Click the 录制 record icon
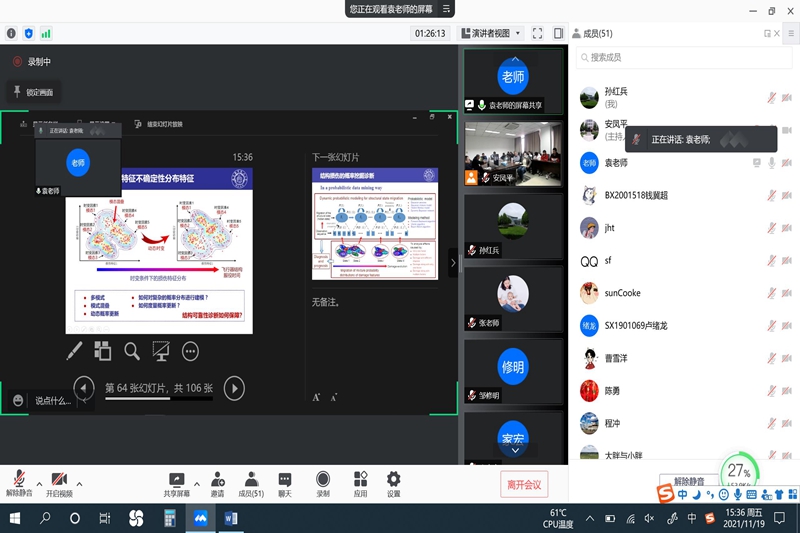Viewport: 800px width, 533px height. coord(323,484)
